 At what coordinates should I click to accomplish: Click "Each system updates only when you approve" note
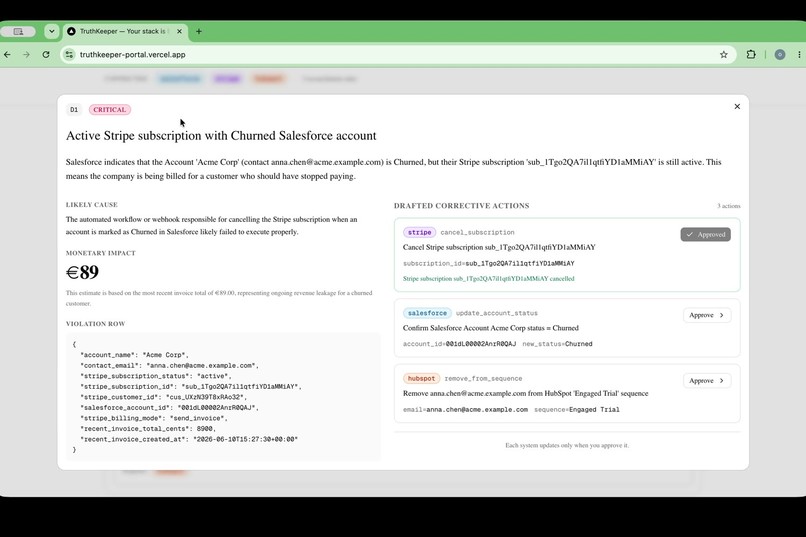(567, 446)
